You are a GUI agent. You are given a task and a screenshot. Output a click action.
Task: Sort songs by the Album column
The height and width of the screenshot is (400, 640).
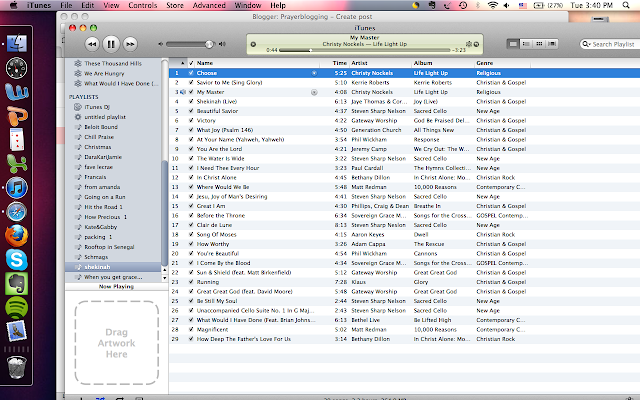coord(443,63)
